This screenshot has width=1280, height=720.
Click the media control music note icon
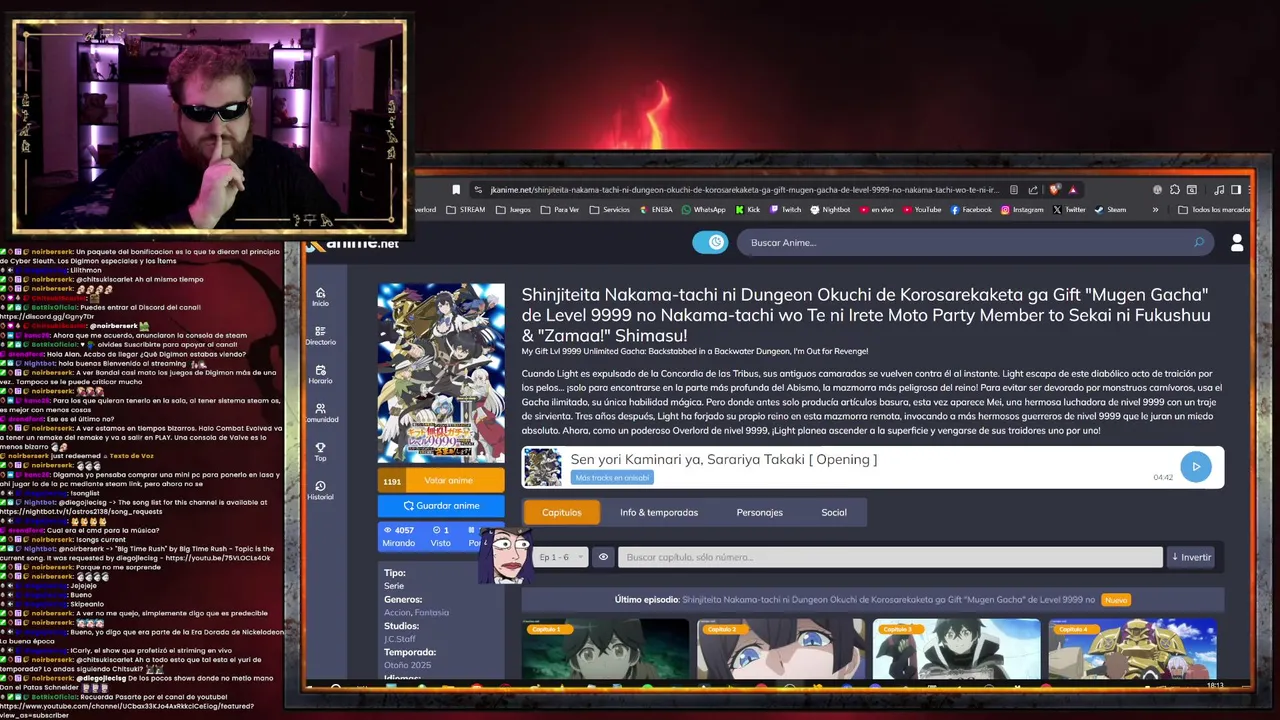coord(1219,190)
